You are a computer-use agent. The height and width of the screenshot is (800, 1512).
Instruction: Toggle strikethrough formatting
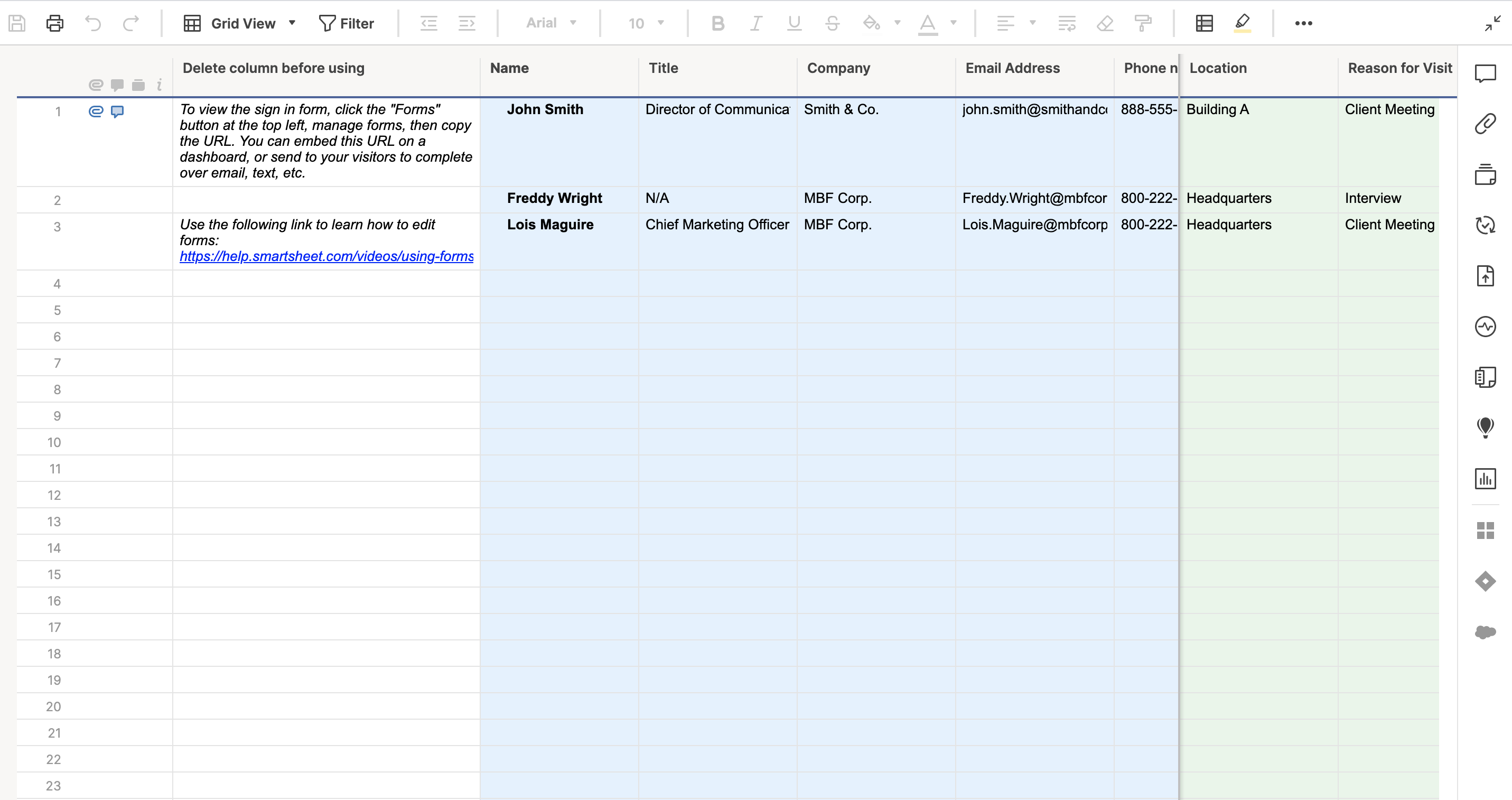[832, 23]
